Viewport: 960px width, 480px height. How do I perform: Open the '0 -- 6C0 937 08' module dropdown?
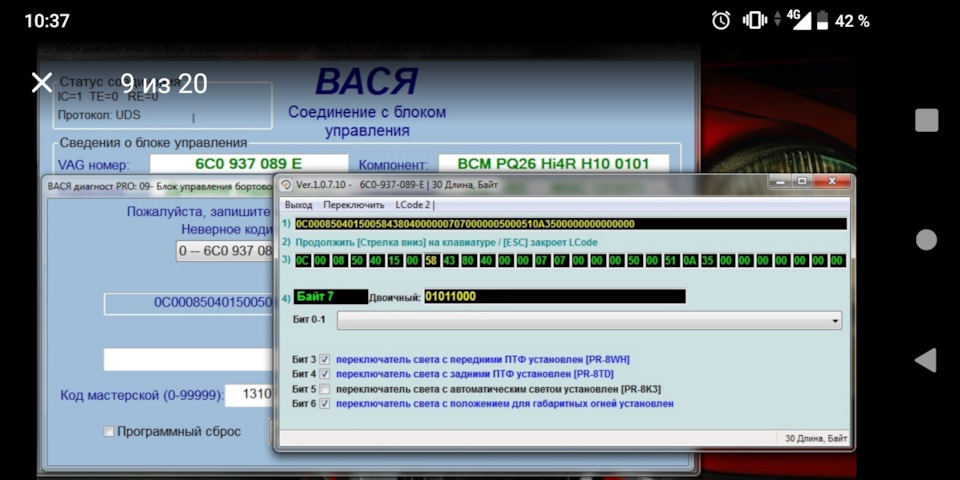[x=225, y=250]
